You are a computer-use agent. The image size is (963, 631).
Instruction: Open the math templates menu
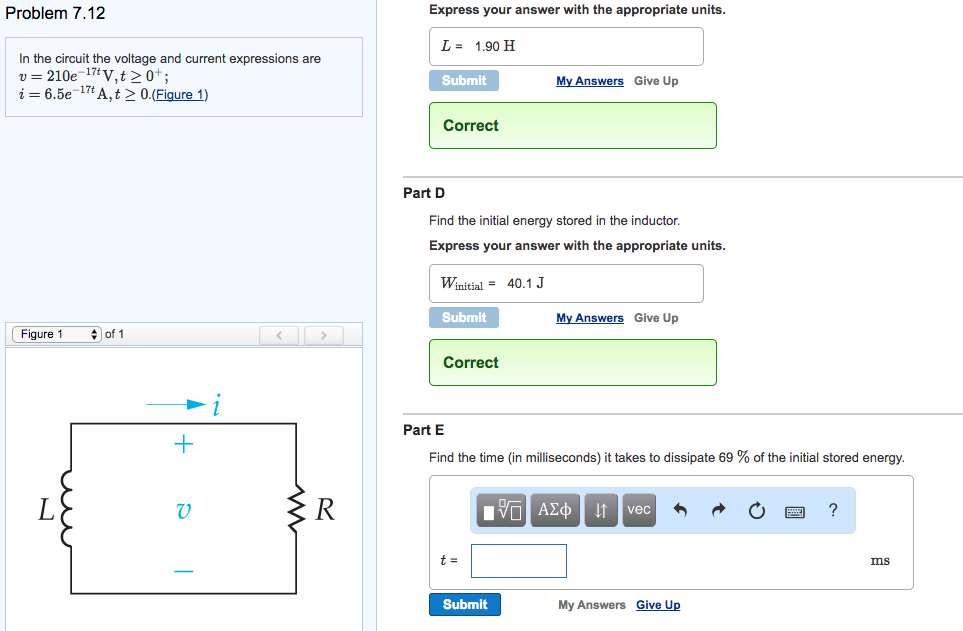pos(500,510)
